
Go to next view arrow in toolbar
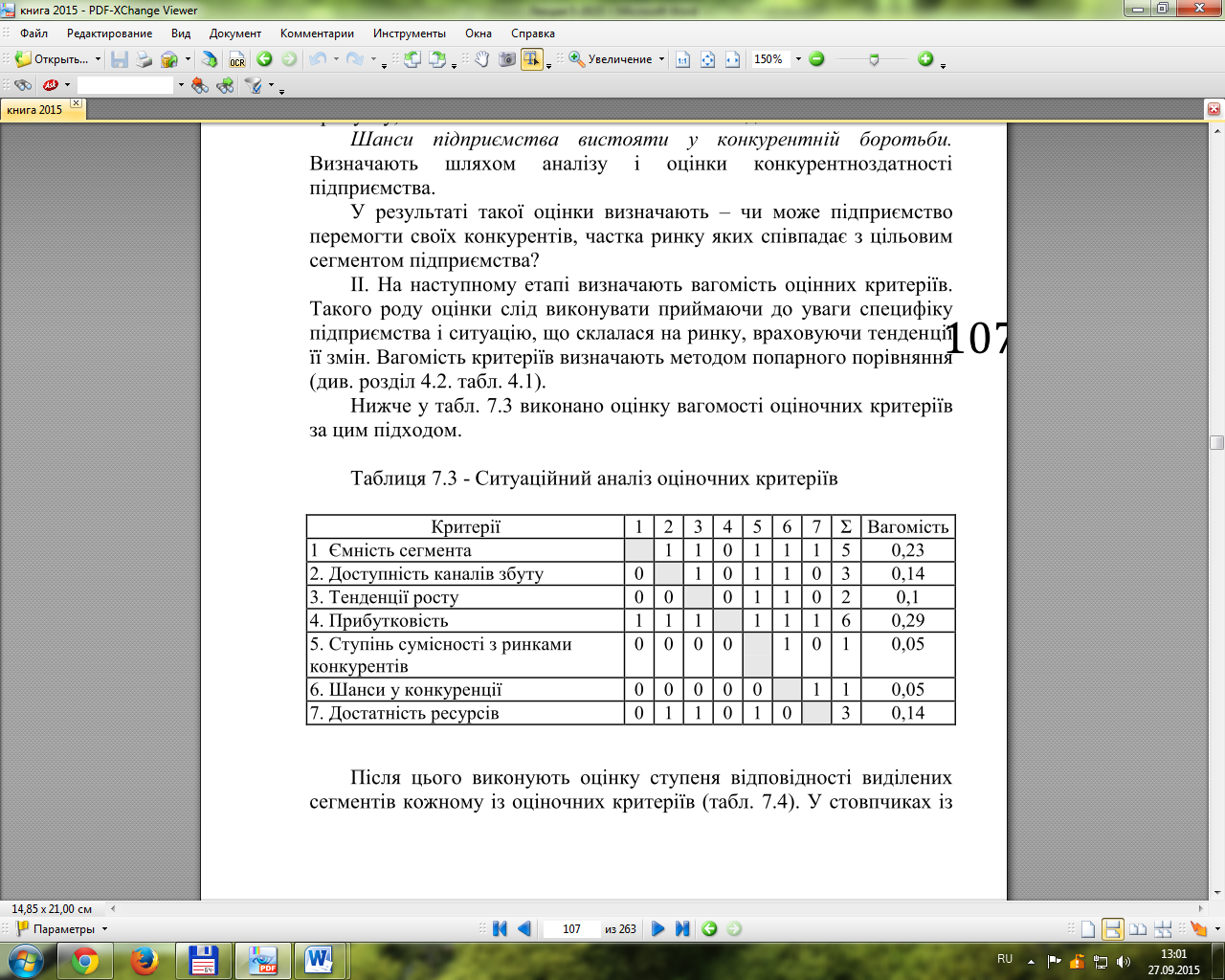[289, 59]
